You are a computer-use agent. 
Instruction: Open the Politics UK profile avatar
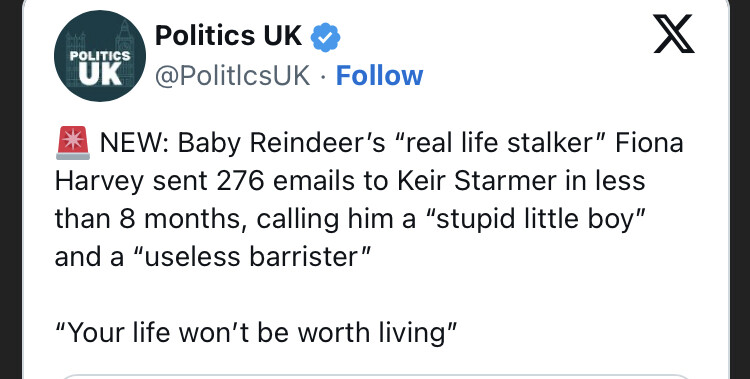(x=100, y=56)
